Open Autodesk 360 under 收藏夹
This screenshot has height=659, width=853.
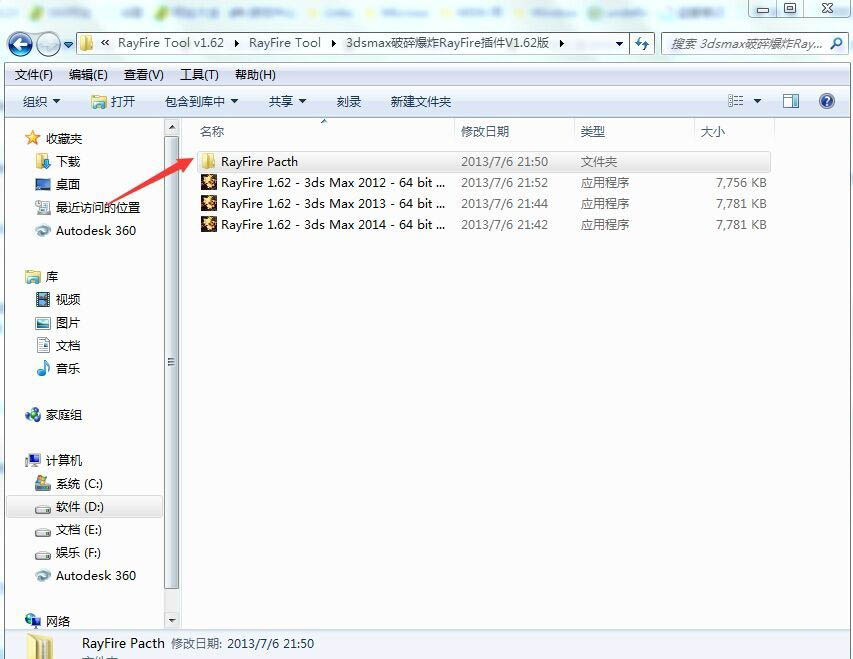[x=96, y=230]
